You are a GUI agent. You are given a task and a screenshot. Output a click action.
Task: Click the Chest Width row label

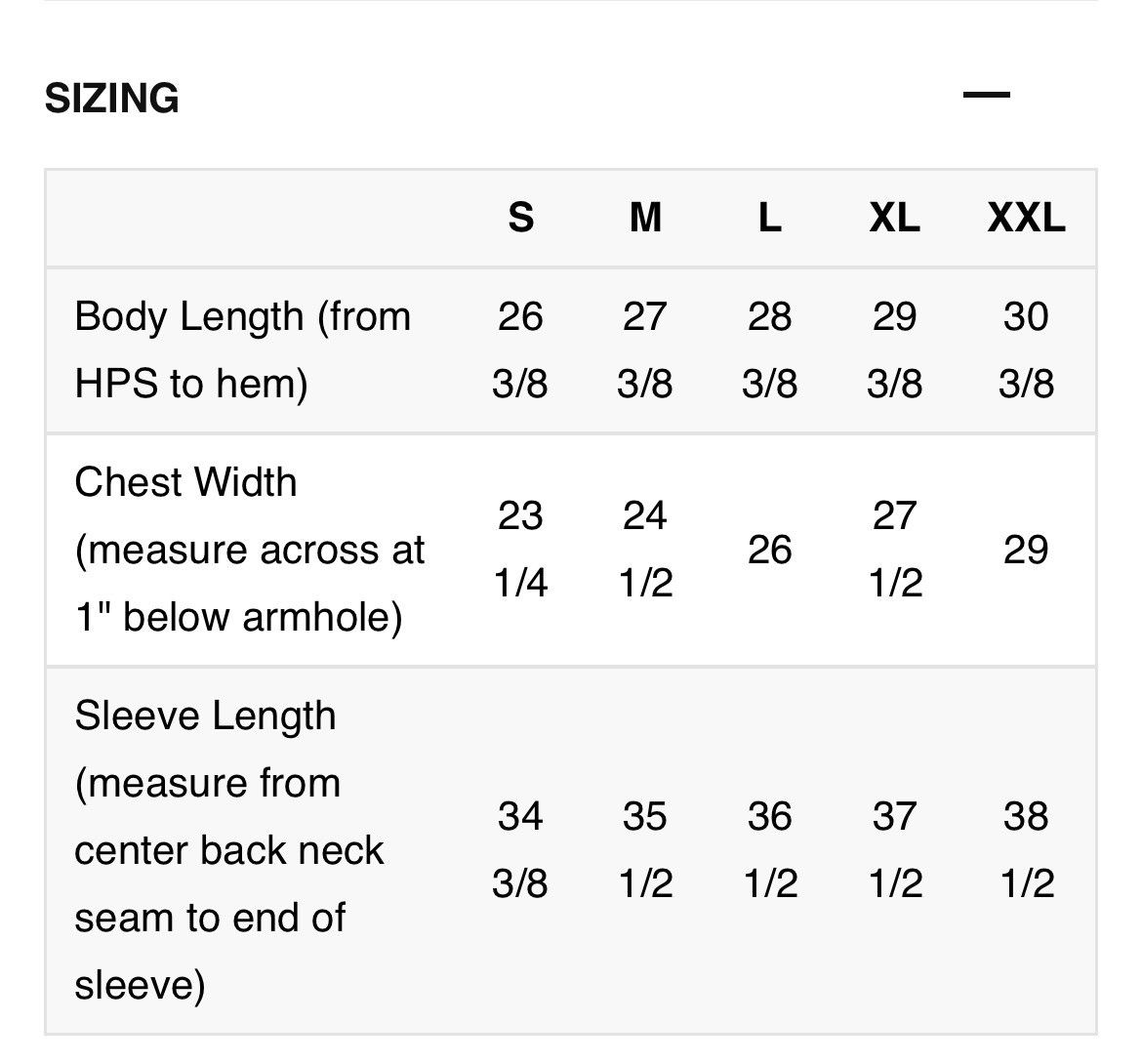coord(249,550)
